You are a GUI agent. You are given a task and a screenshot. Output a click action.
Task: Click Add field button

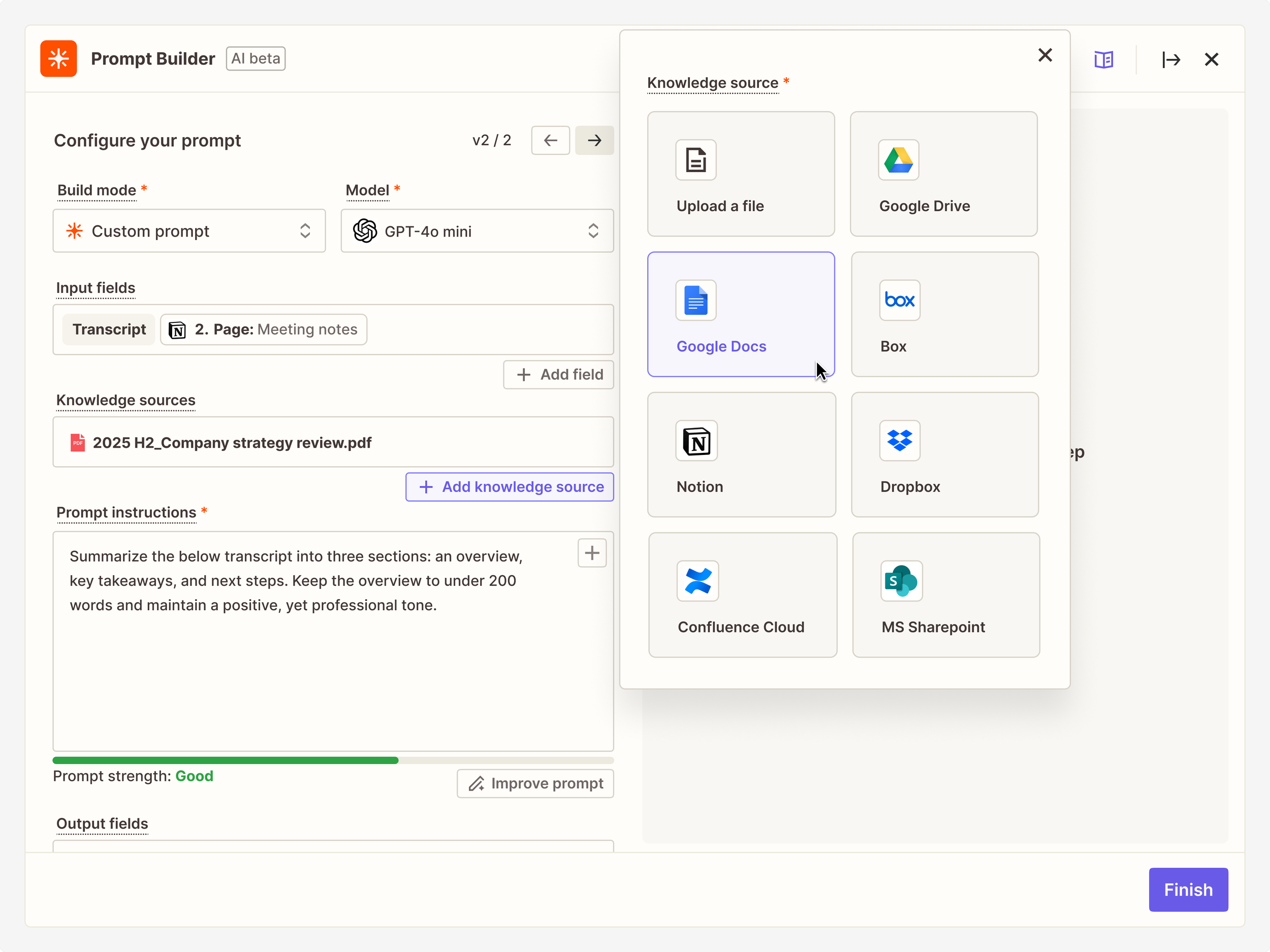coord(559,375)
